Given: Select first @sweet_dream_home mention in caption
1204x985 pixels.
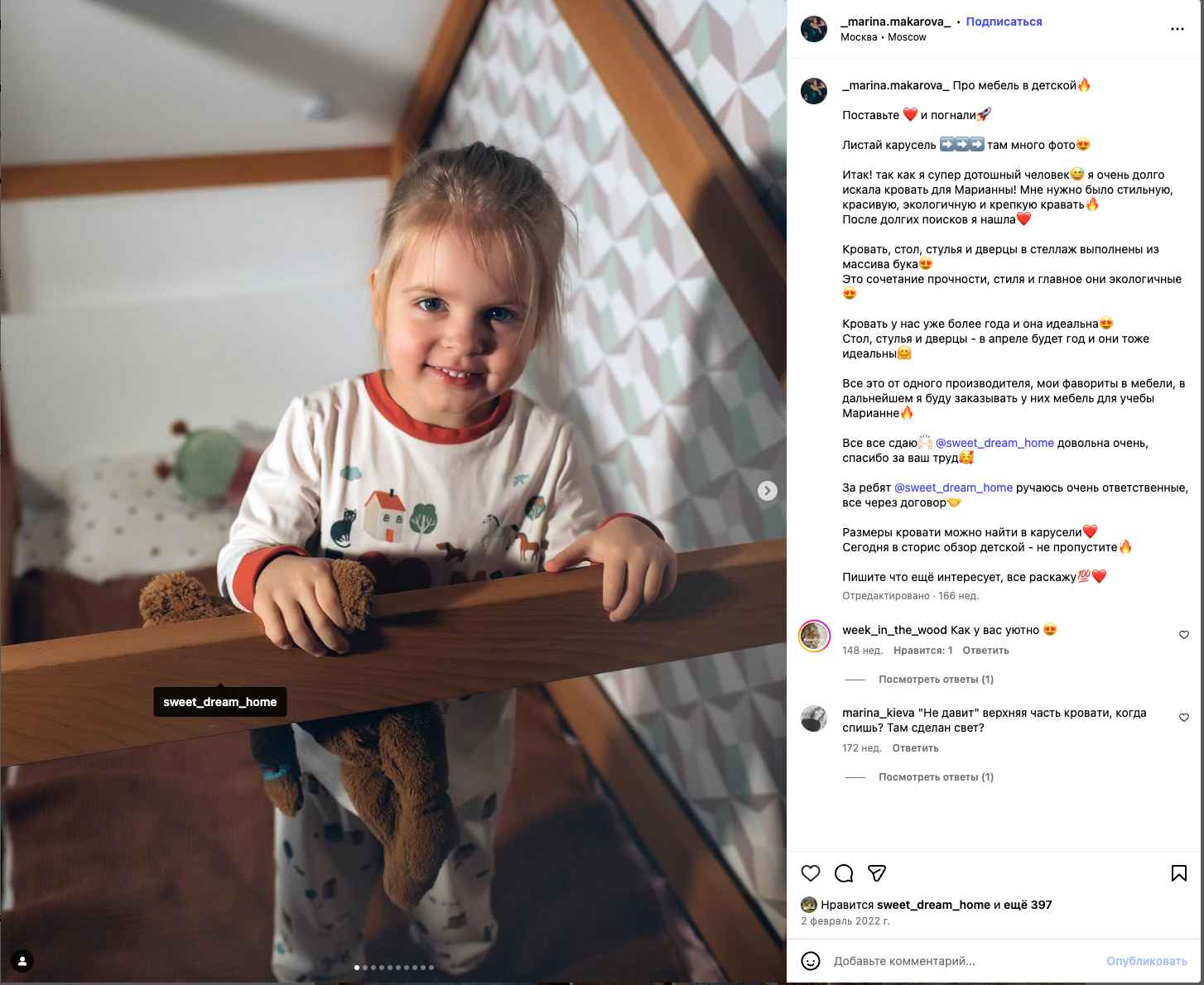Looking at the screenshot, I should tap(995, 443).
